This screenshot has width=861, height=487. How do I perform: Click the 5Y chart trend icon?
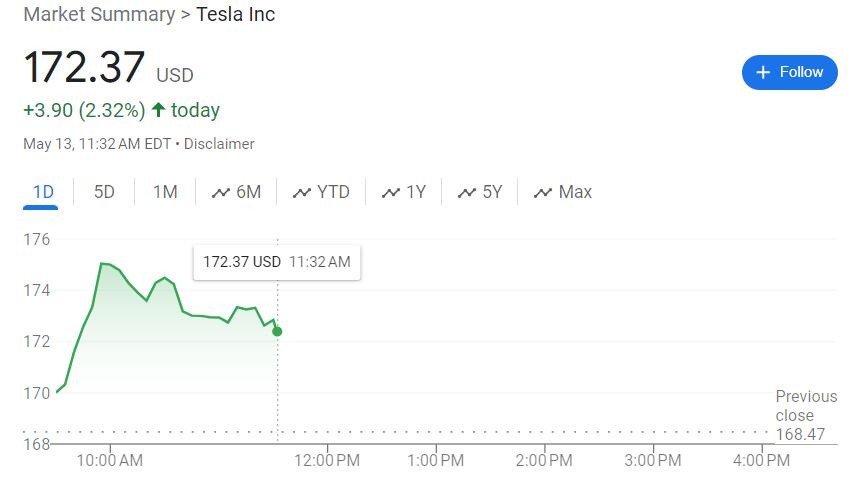(467, 192)
